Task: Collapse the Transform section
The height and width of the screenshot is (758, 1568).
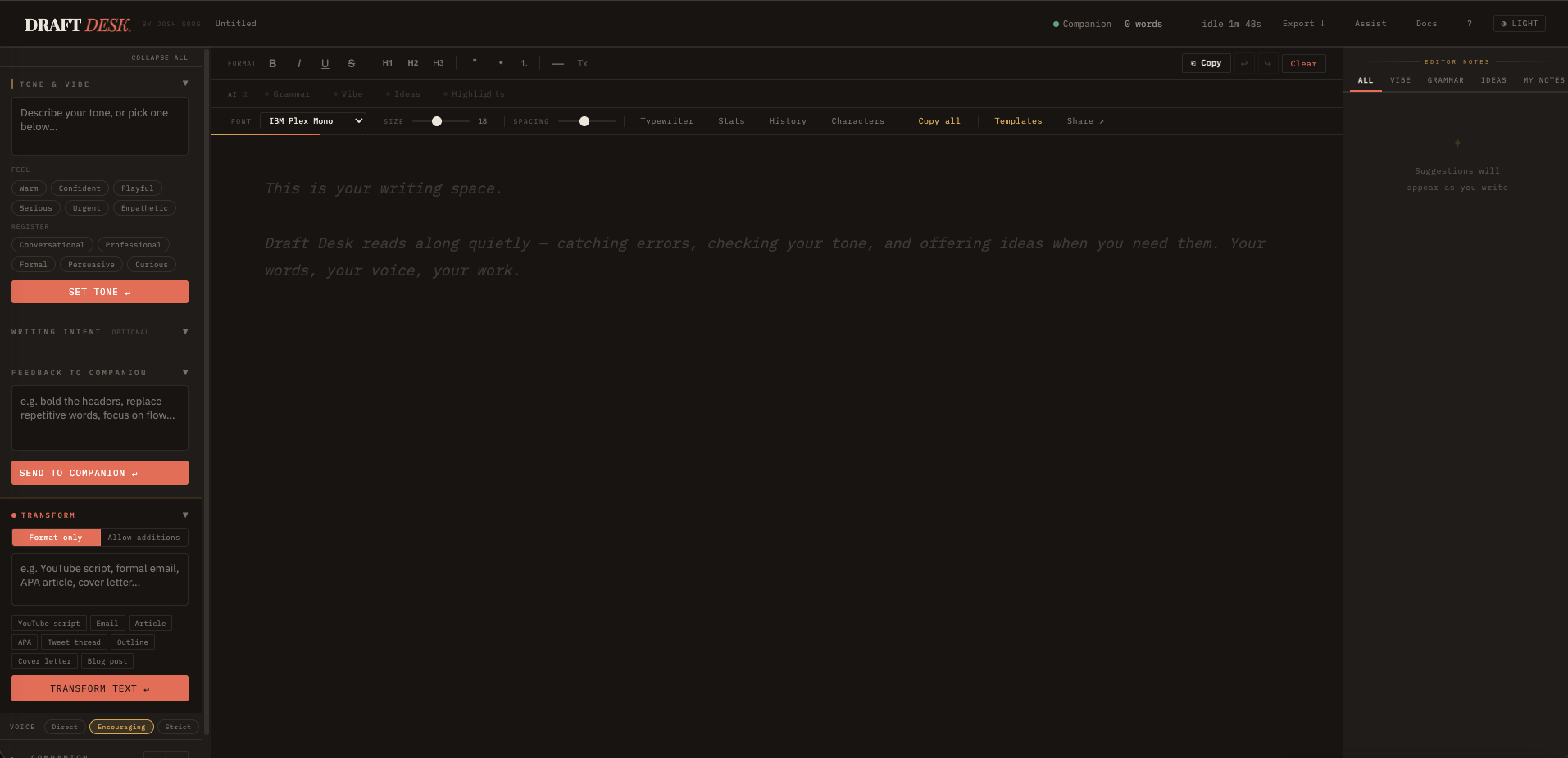Action: click(x=185, y=515)
